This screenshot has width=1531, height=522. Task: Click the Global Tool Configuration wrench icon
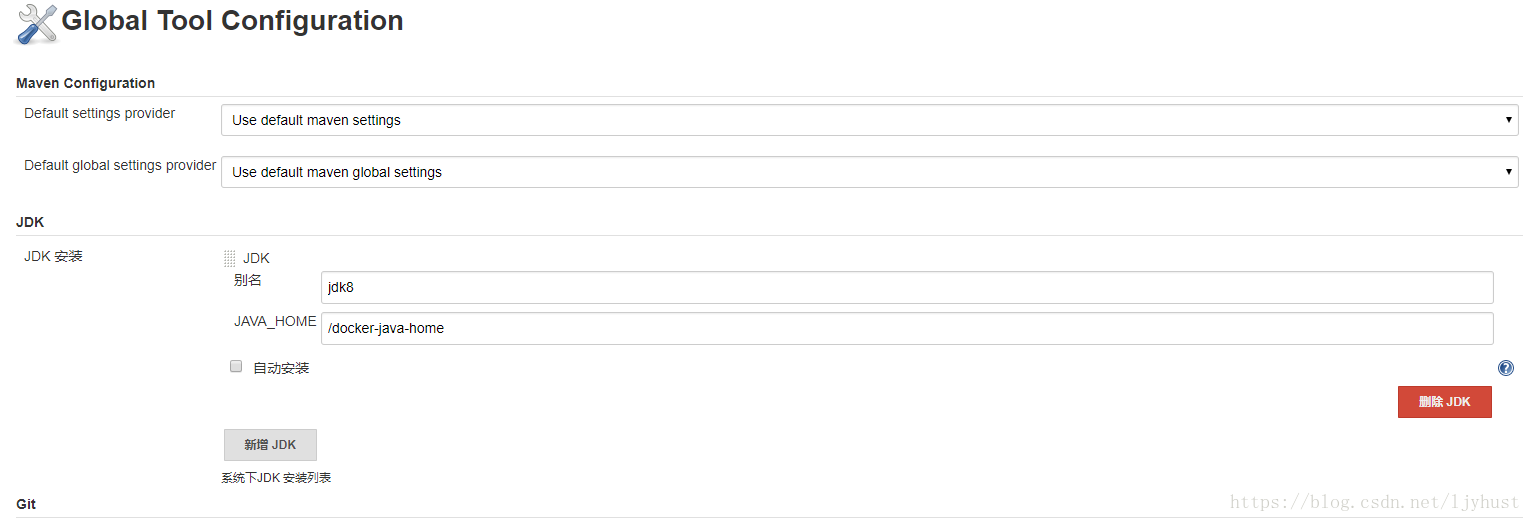coord(37,24)
